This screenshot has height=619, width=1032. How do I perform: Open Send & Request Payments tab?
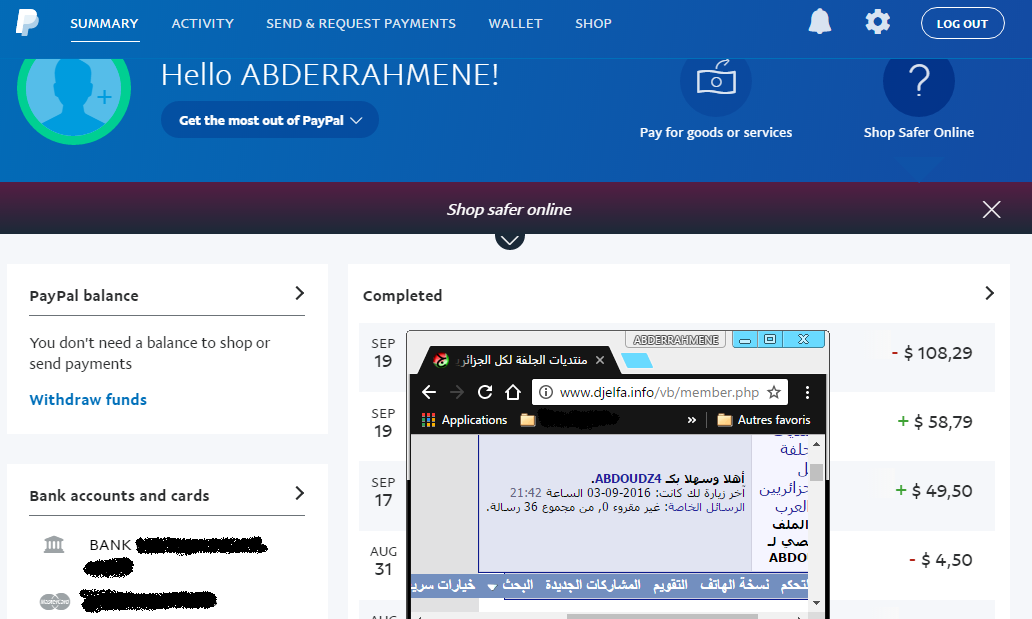[x=361, y=24]
